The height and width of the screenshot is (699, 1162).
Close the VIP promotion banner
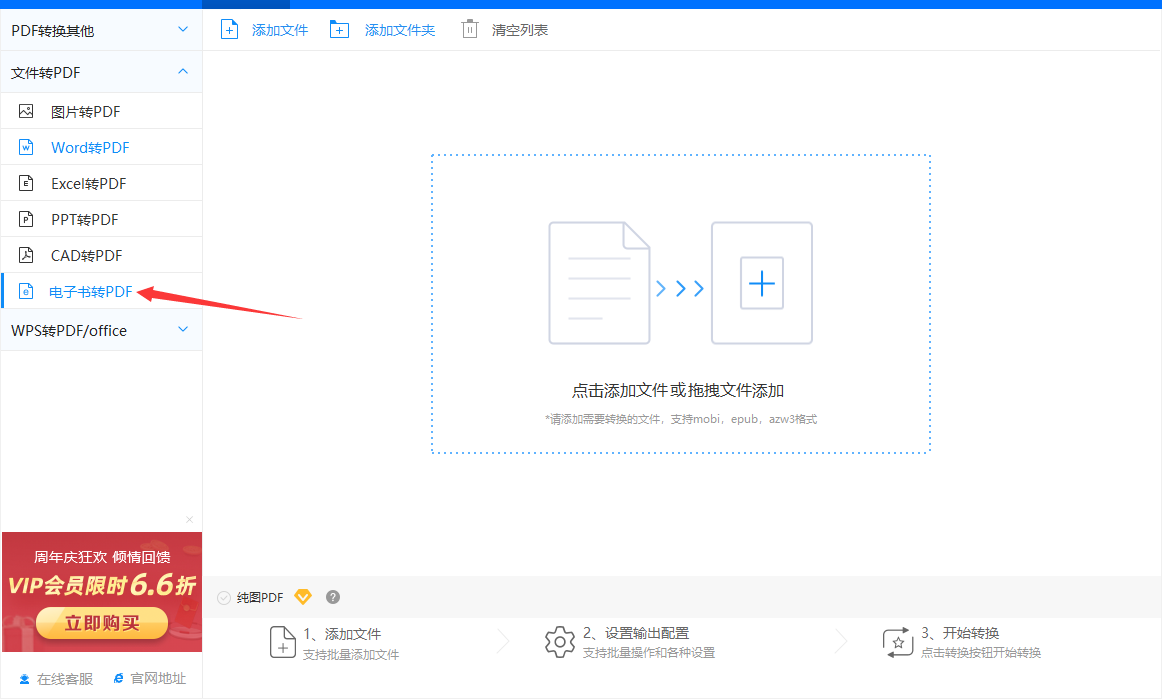[190, 520]
